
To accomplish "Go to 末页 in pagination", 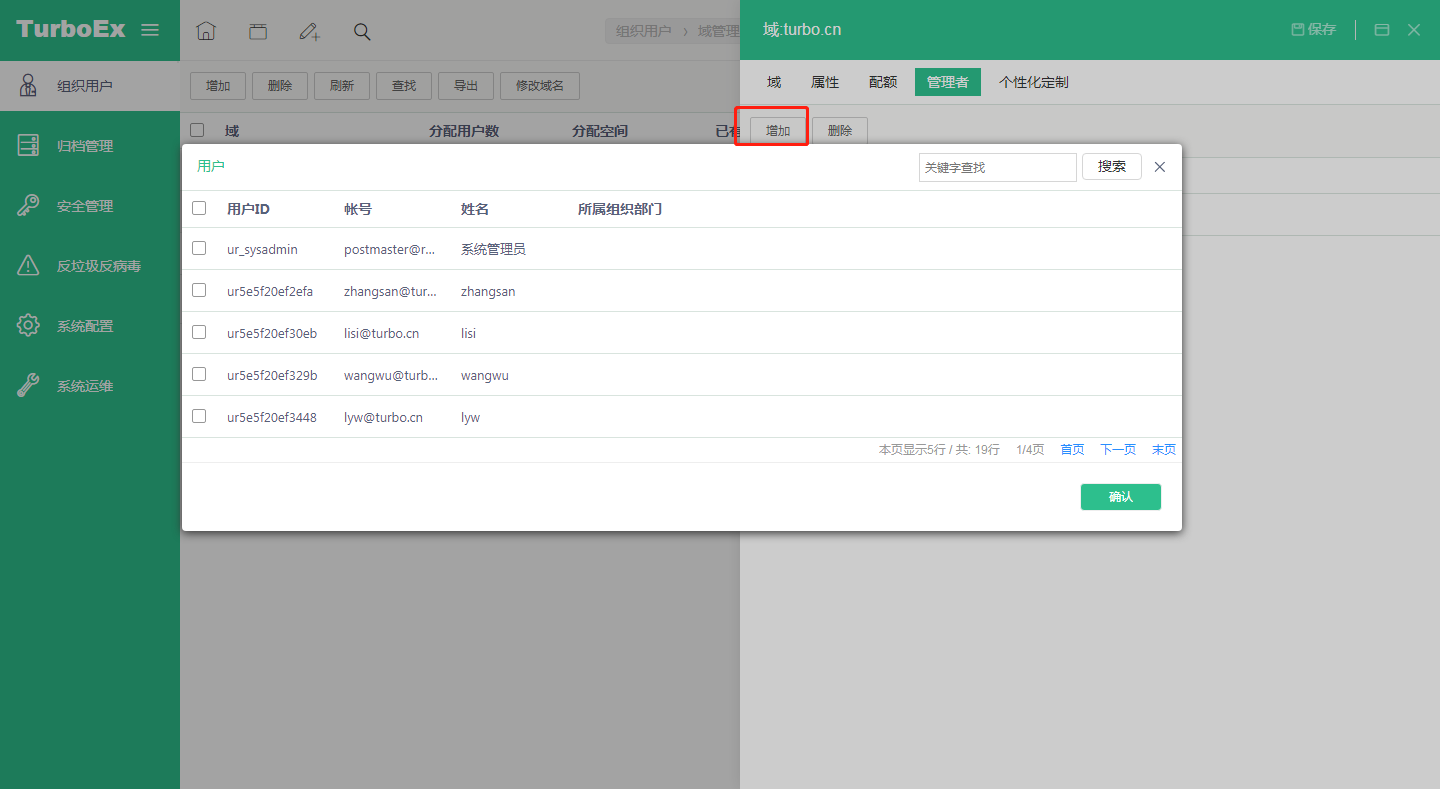I will click(1164, 450).
